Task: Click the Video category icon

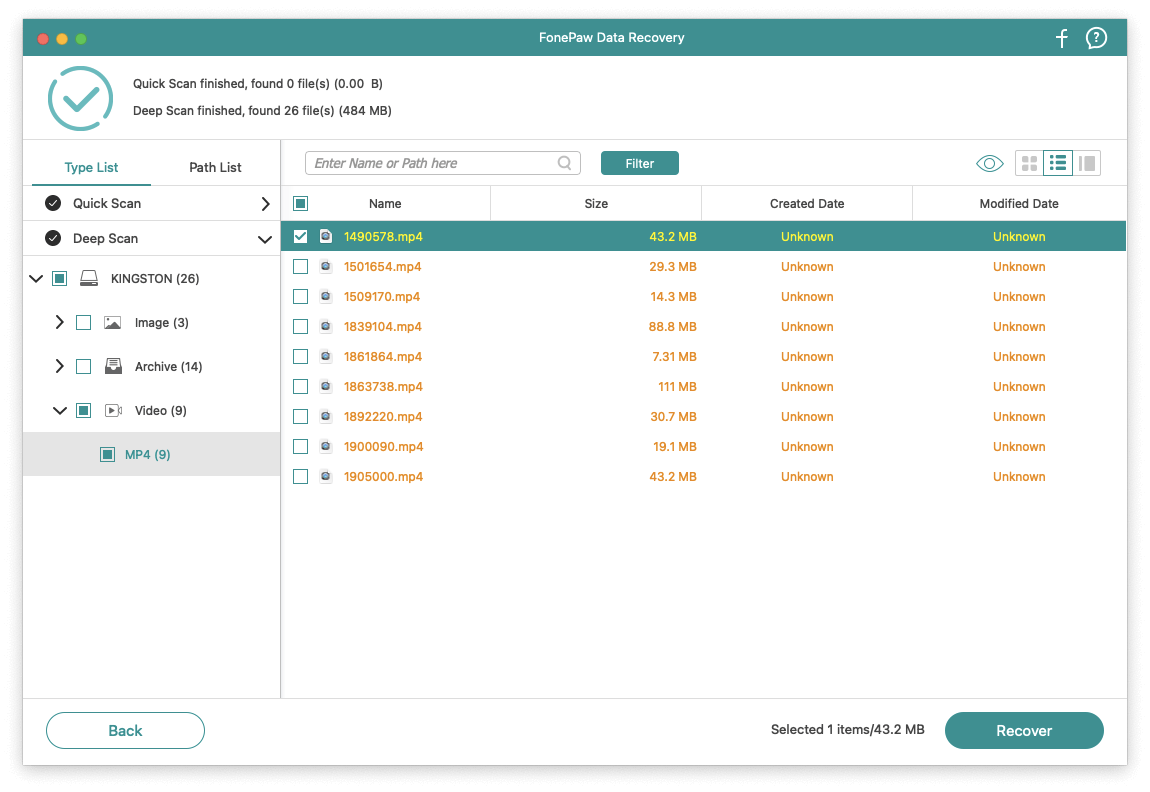Action: coord(113,411)
